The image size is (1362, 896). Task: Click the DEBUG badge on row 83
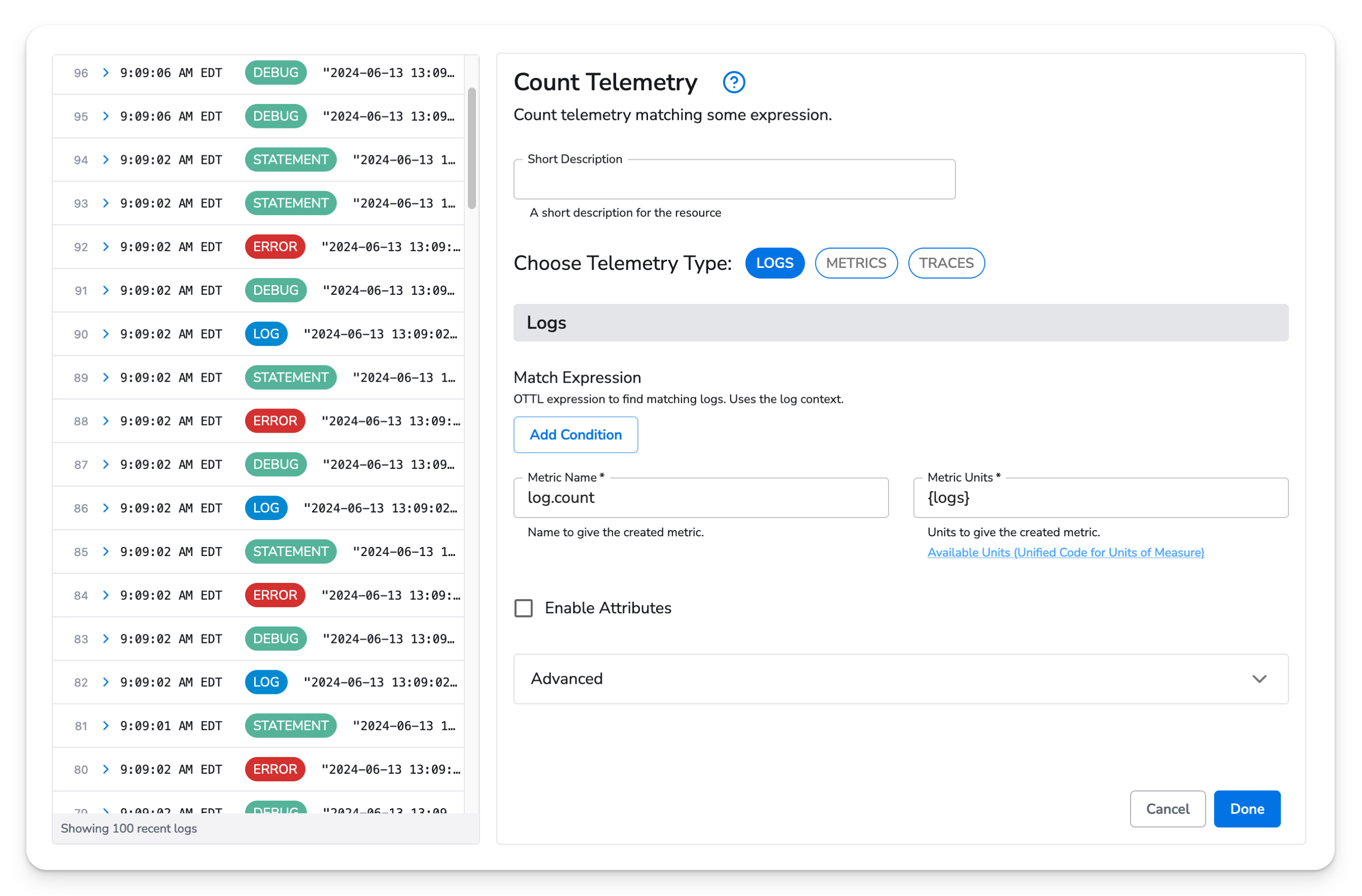[x=275, y=639]
